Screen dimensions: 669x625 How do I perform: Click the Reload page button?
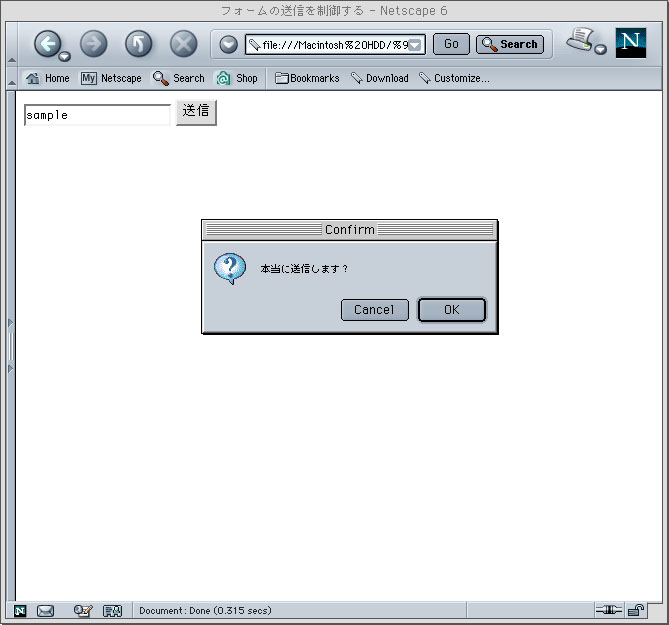[x=138, y=44]
